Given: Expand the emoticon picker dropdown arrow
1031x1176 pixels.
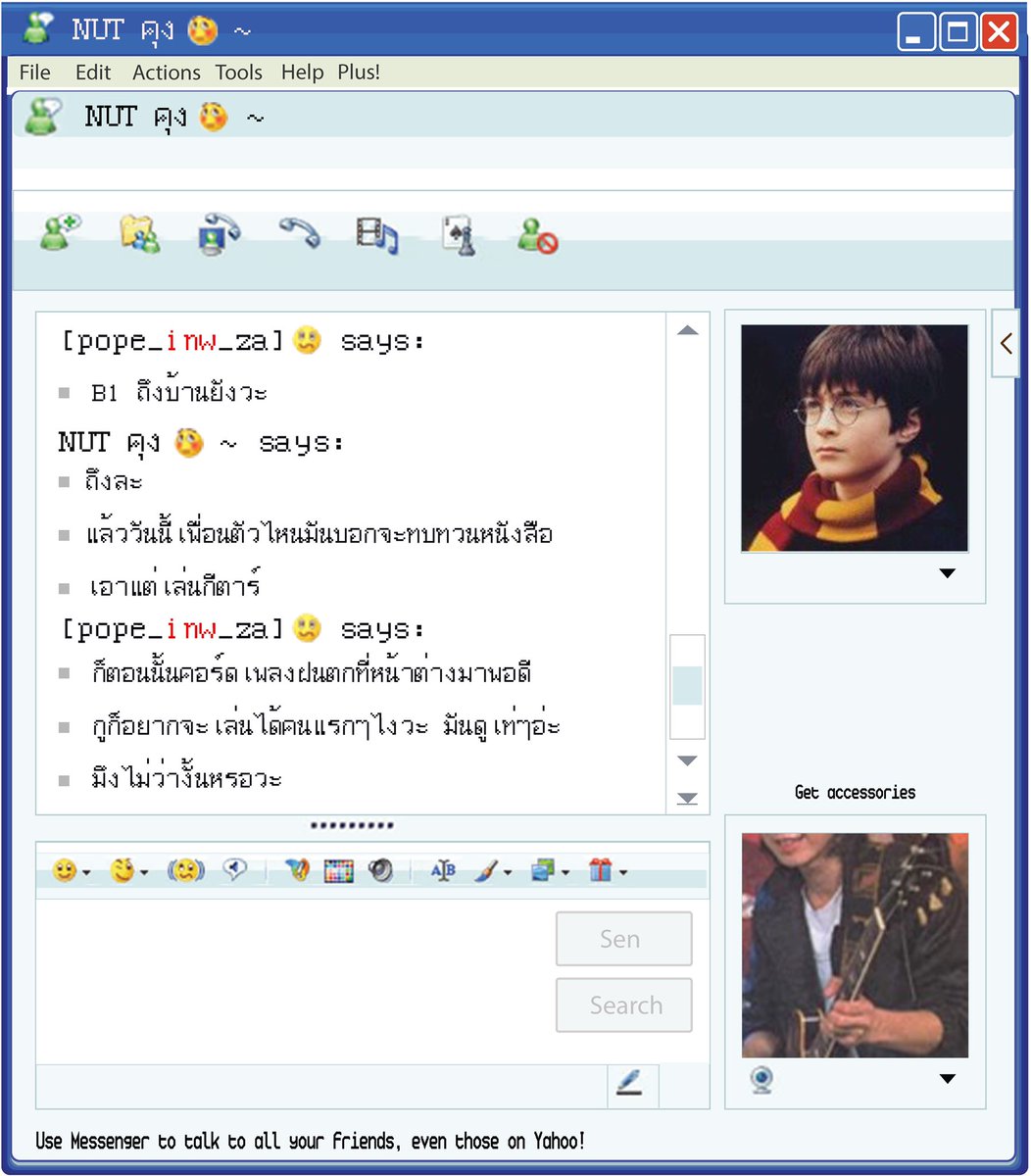Looking at the screenshot, I should click(86, 872).
